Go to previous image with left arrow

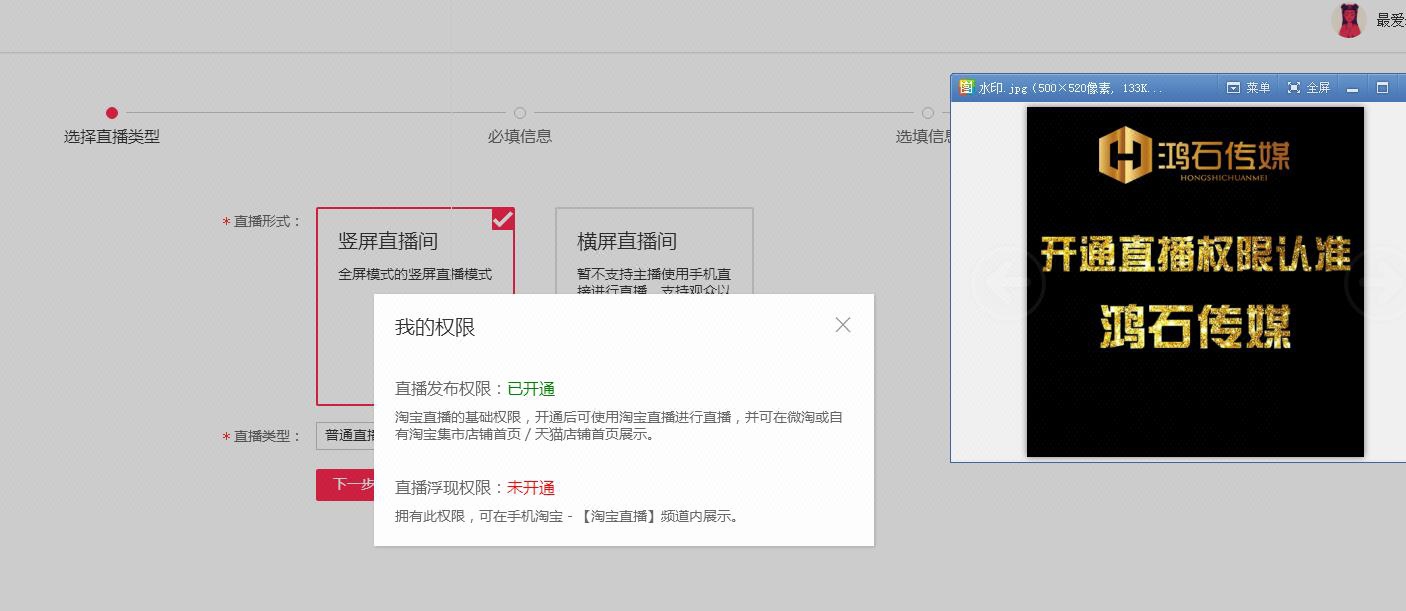pos(1008,283)
